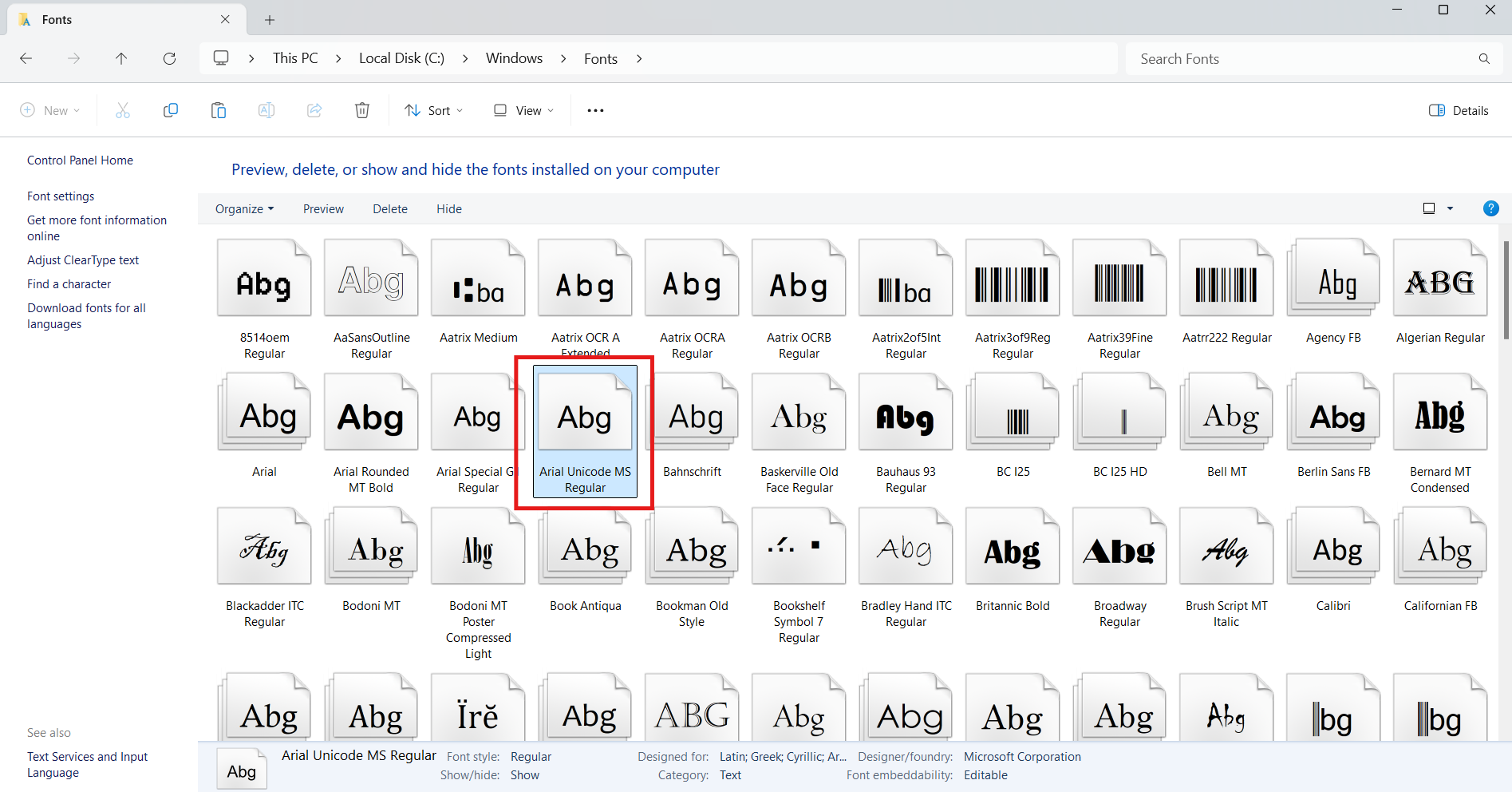Open the Sort dropdown
1512x792 pixels.
pyautogui.click(x=433, y=110)
